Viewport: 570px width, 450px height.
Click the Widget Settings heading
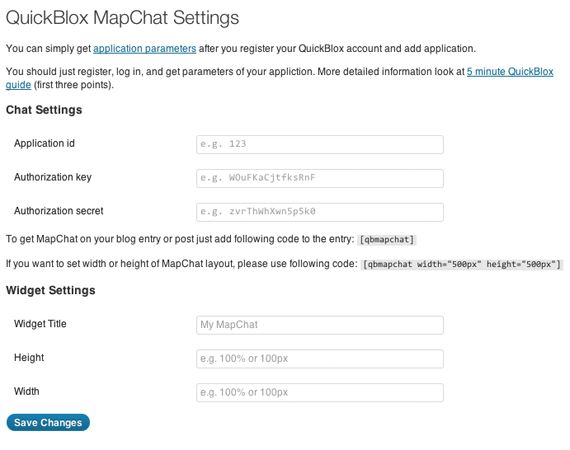point(51,290)
